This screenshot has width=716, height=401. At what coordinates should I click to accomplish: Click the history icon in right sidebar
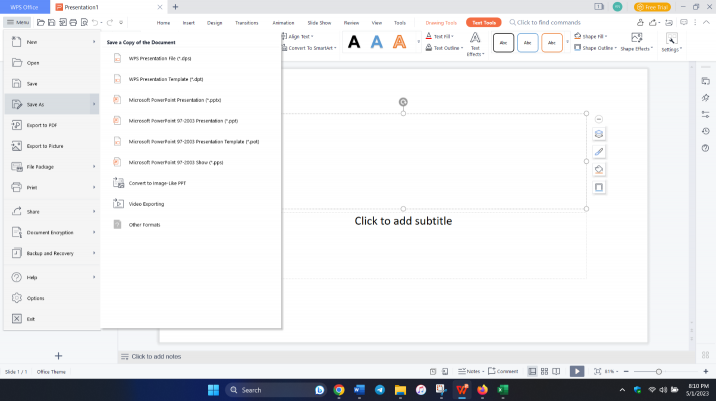click(705, 131)
